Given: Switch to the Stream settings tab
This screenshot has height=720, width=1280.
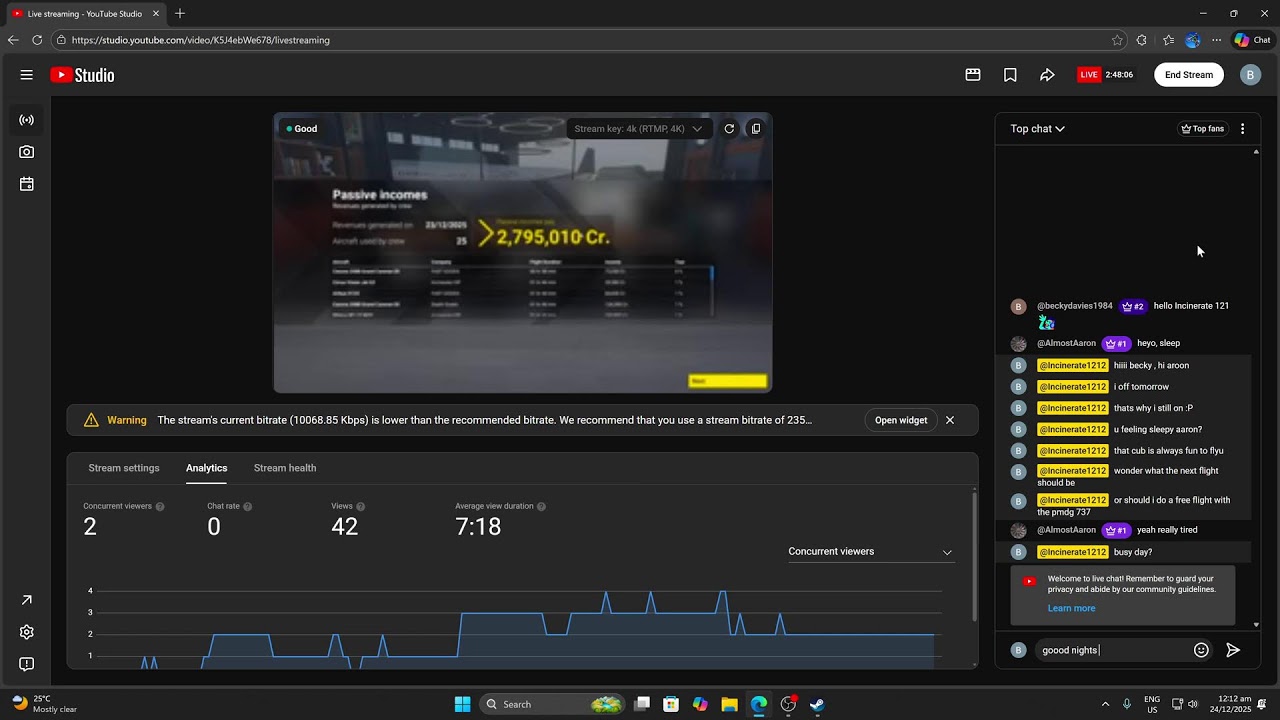Looking at the screenshot, I should tap(124, 468).
